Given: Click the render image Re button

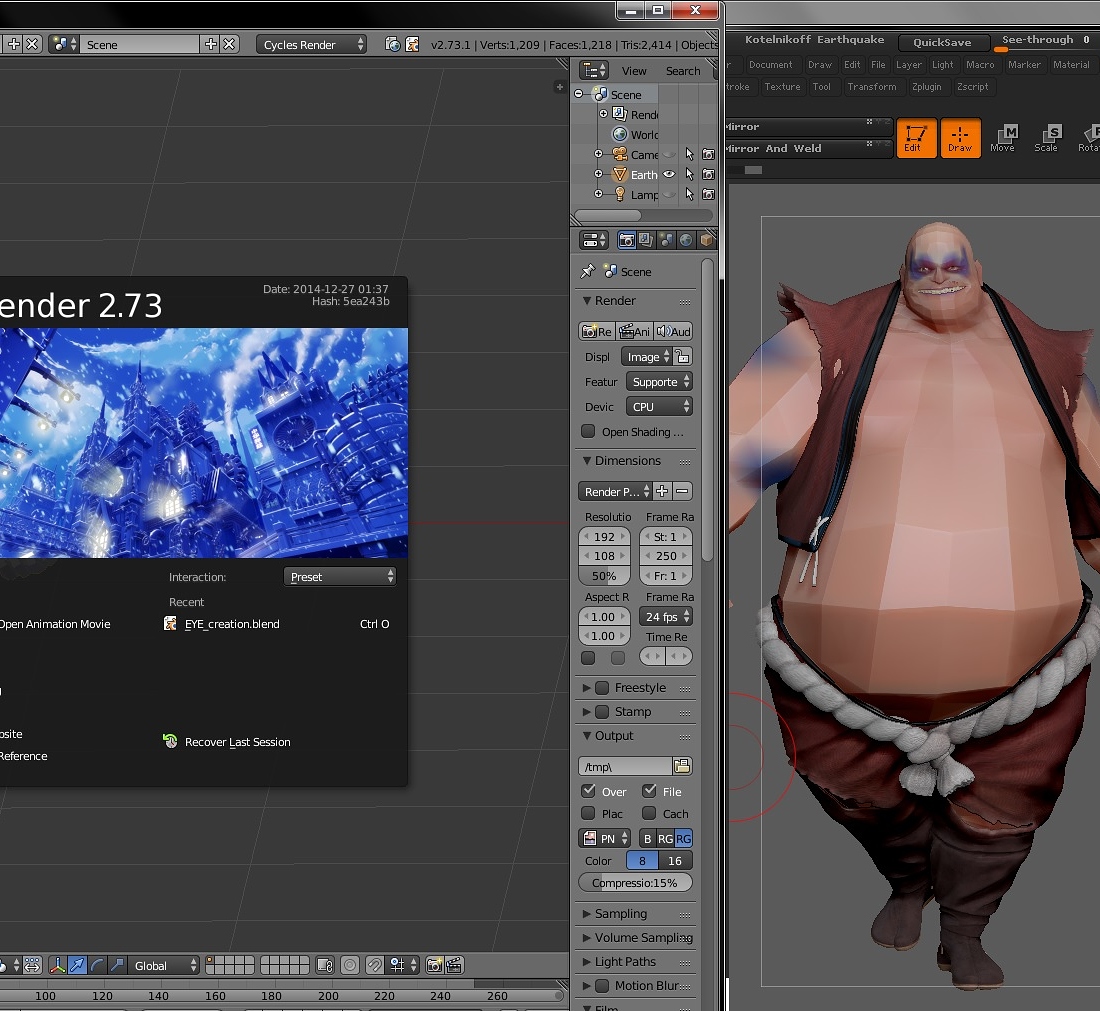Looking at the screenshot, I should [596, 331].
